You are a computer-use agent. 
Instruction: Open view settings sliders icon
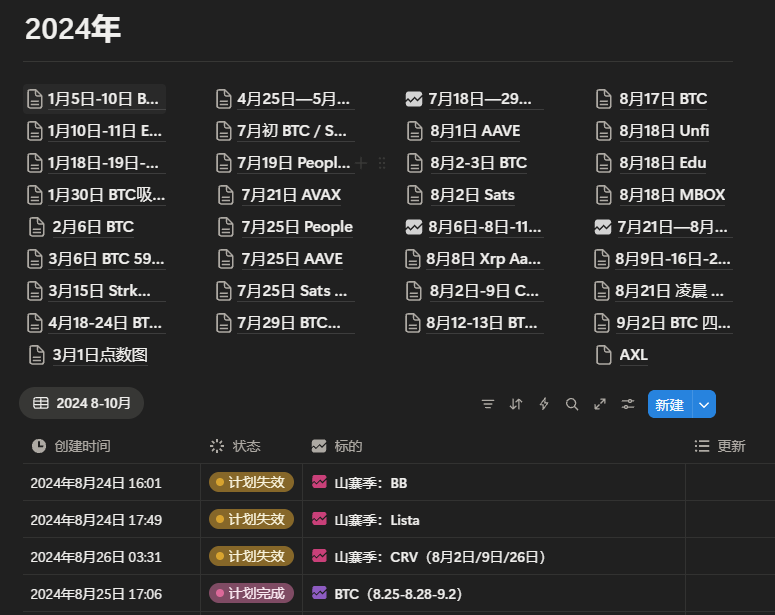coord(628,404)
